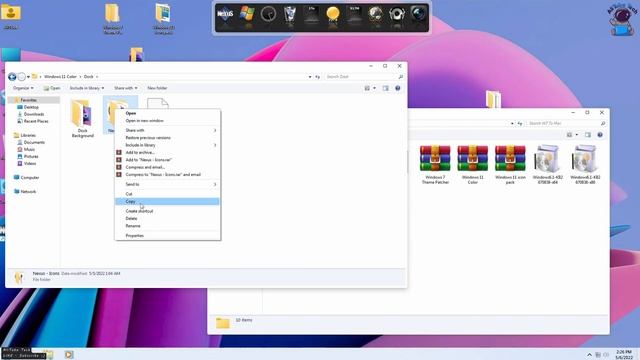Click the yellow sun weather icon in dock
Screen dimensions: 640x360
pos(333,14)
